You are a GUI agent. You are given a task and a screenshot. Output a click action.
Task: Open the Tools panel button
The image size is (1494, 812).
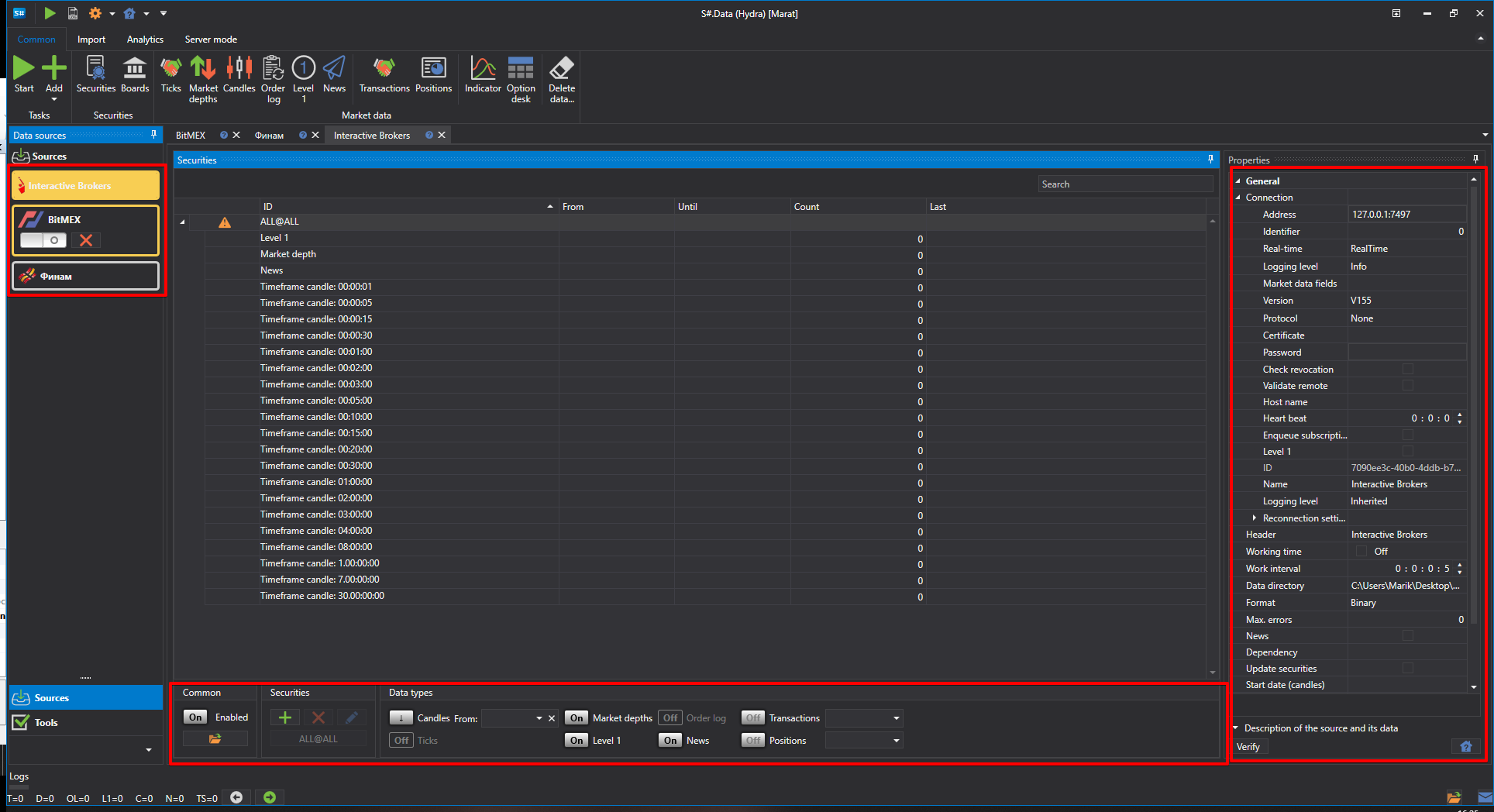coord(86,723)
